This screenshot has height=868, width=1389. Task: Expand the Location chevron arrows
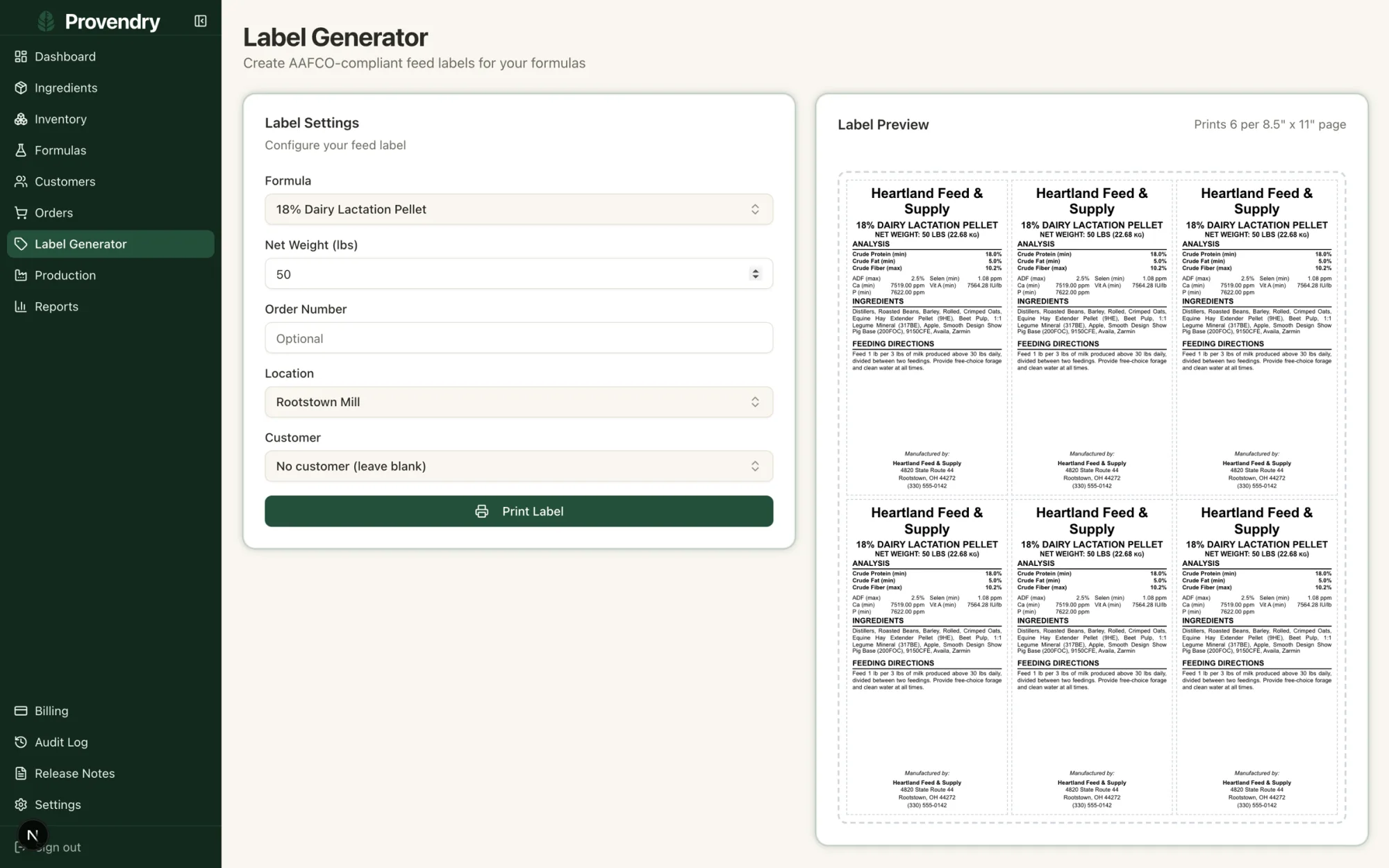pos(755,402)
